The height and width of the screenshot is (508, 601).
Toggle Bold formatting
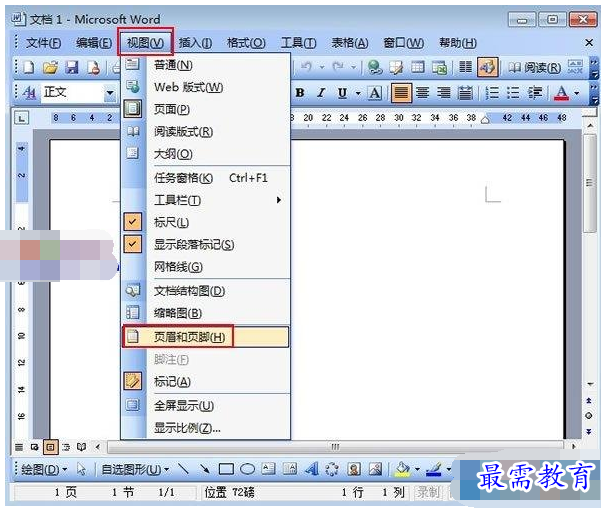(x=300, y=93)
